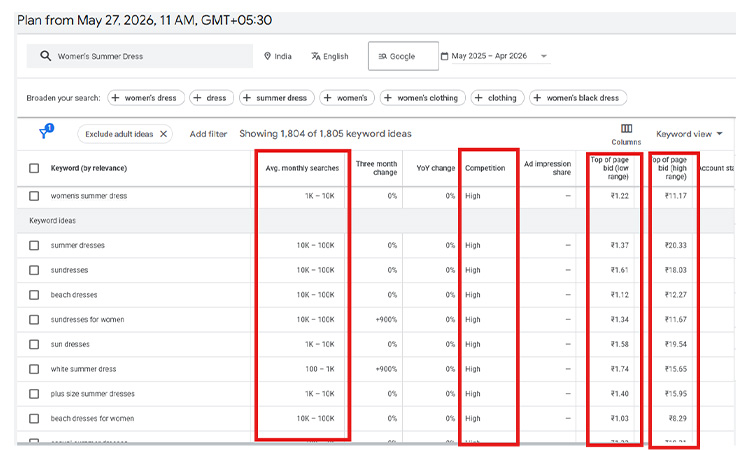Click the Women's Summer Dress search field
This screenshot has height=450, width=750.
pyautogui.click(x=140, y=56)
